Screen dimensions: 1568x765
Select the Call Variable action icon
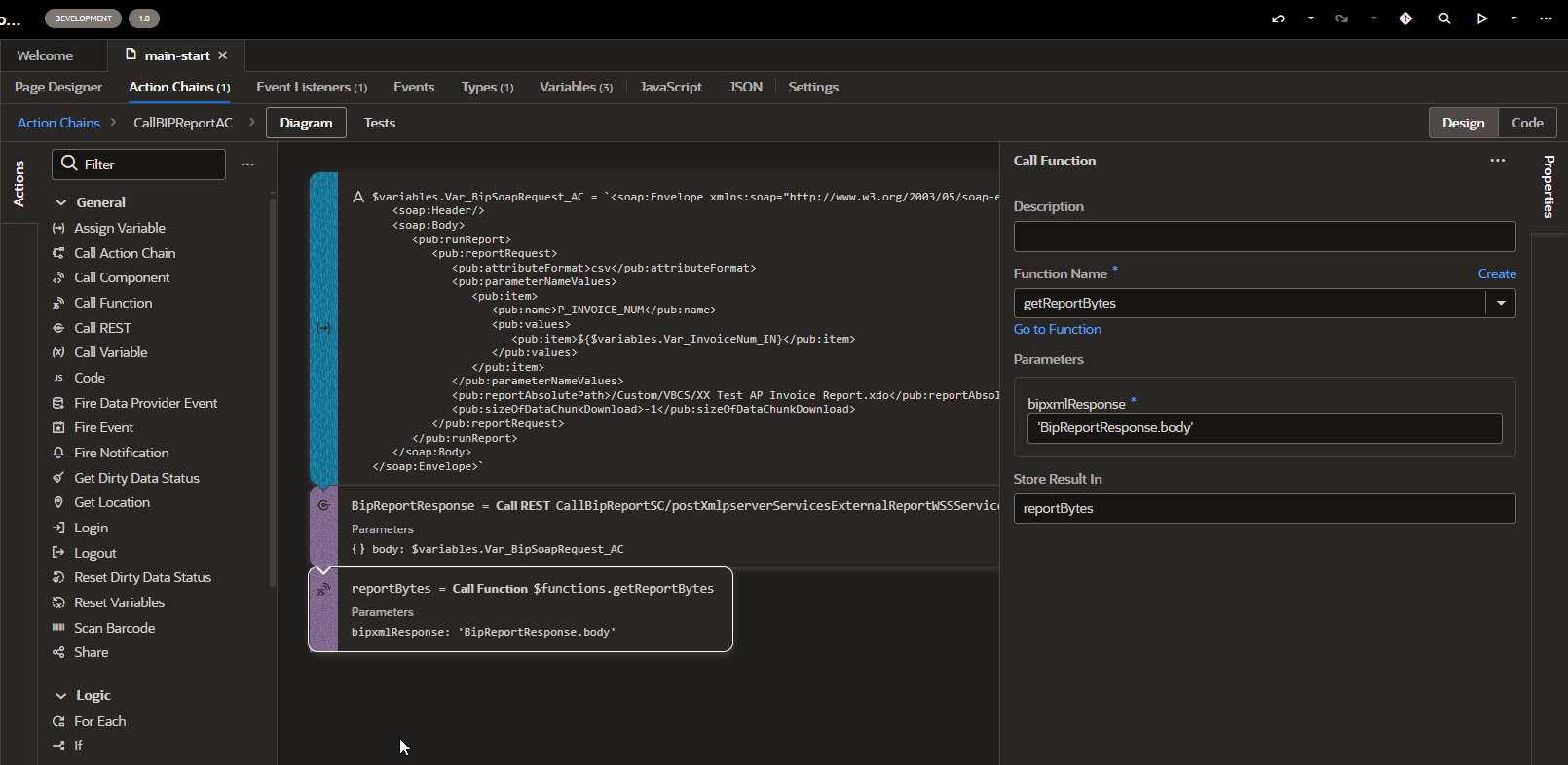point(58,352)
